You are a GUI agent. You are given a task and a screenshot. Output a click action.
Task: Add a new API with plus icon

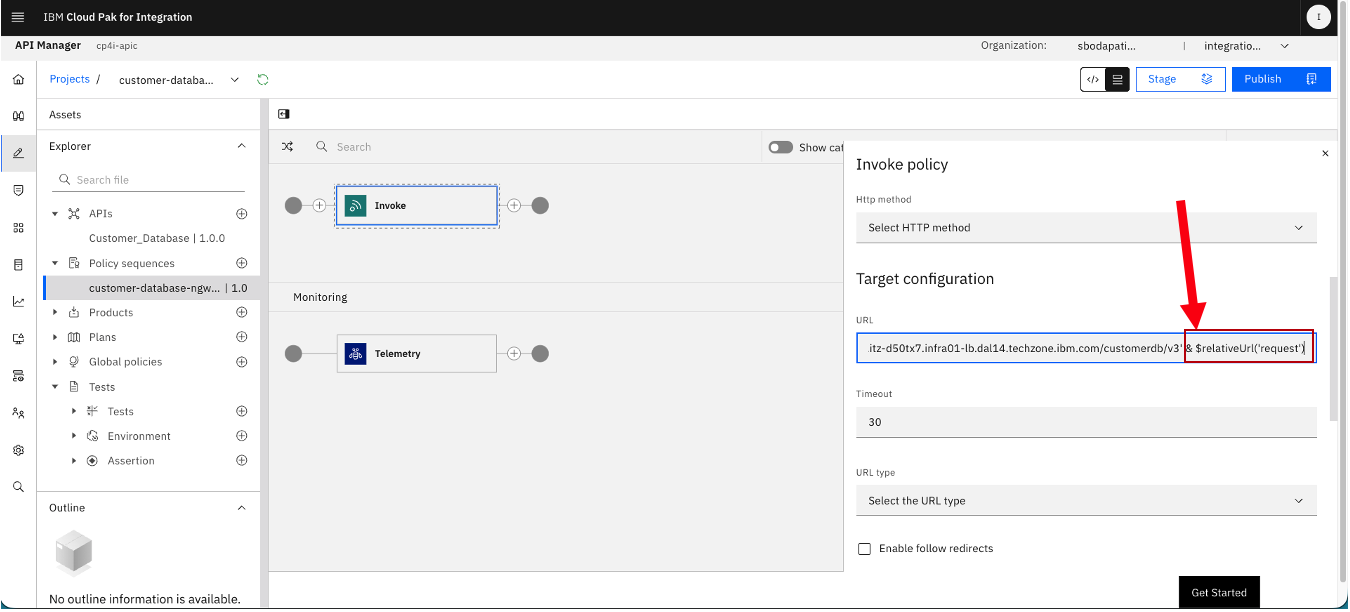click(241, 214)
